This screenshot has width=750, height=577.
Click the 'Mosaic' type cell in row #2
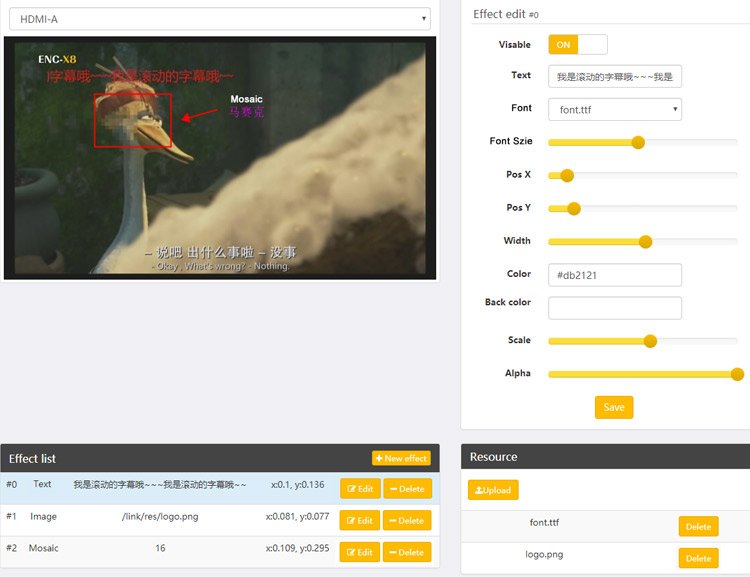click(44, 548)
